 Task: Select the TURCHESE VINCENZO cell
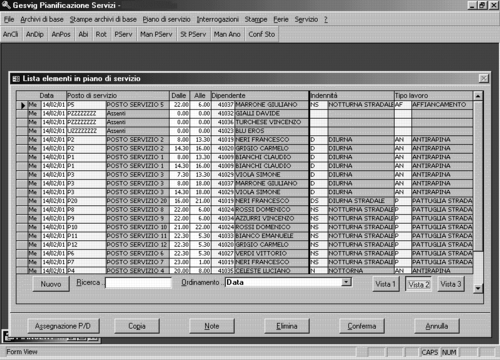pyautogui.click(x=271, y=122)
